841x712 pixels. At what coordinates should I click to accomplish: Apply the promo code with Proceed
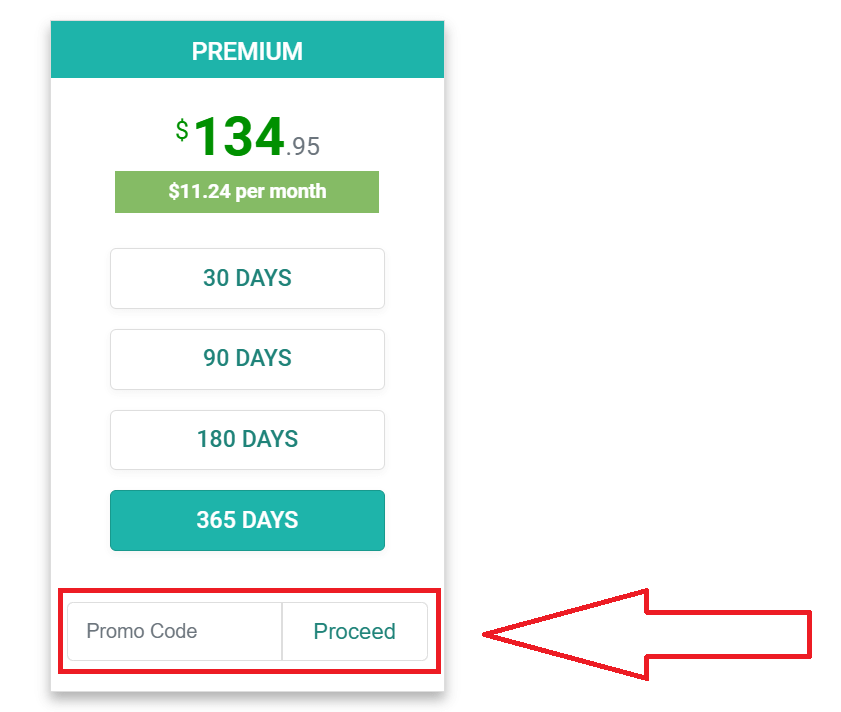(x=354, y=631)
